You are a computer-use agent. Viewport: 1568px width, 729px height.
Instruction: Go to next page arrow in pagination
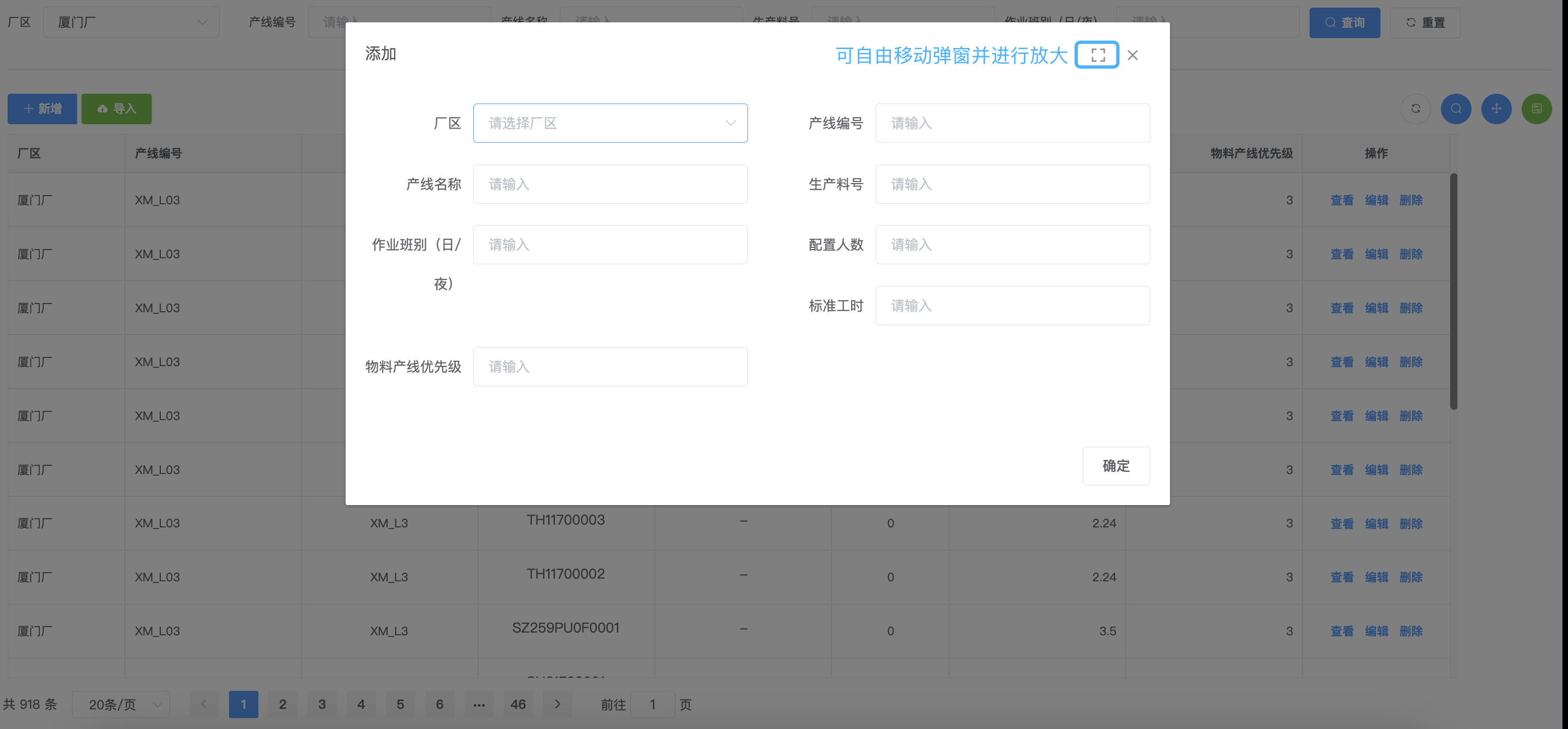click(557, 704)
